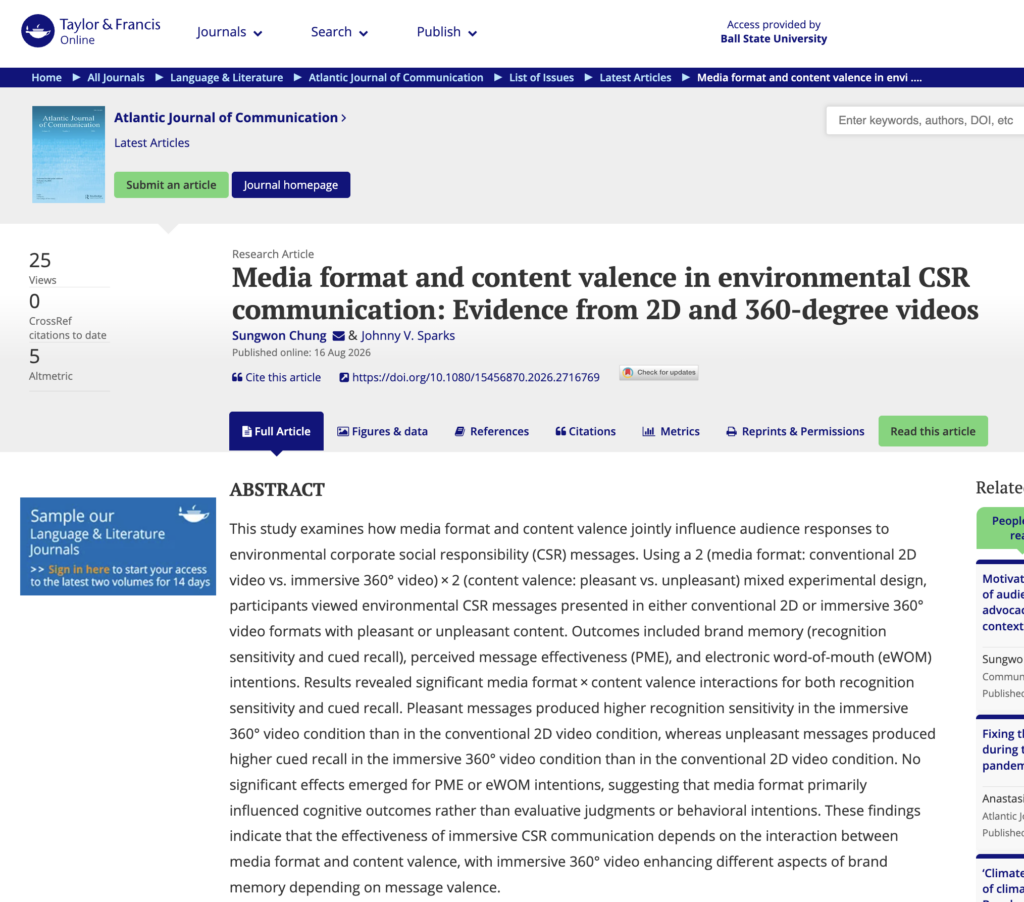The width and height of the screenshot is (1024, 902).
Task: Open related article starting with 'Motivat'
Action: [1002, 602]
